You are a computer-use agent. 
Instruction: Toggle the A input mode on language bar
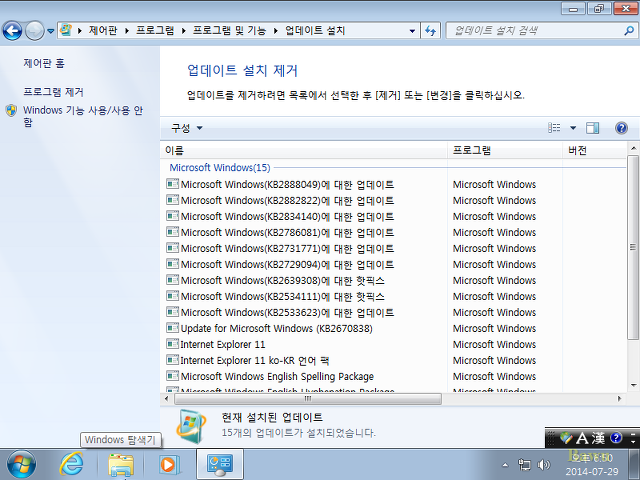582,439
